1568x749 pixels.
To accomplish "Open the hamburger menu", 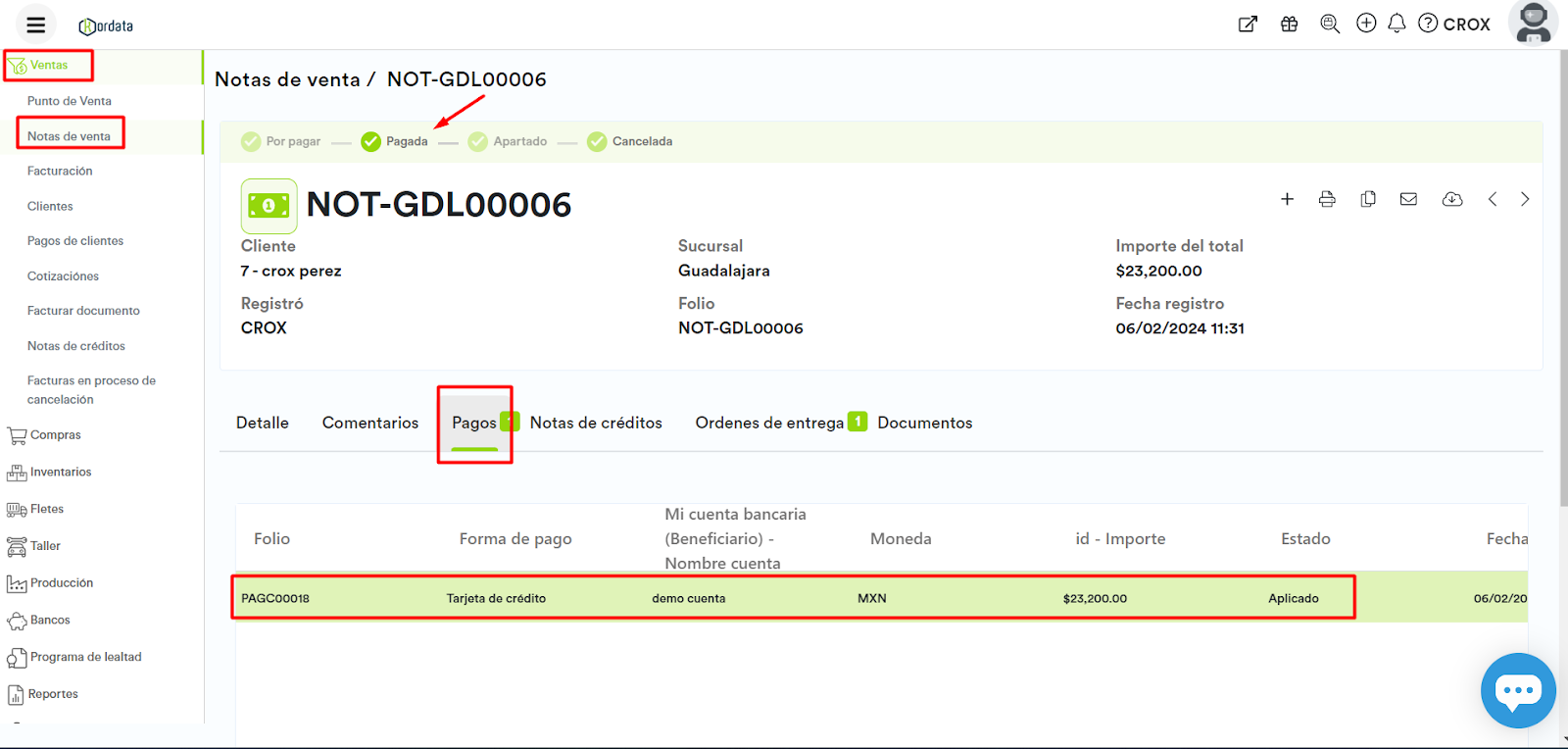I will [x=36, y=25].
